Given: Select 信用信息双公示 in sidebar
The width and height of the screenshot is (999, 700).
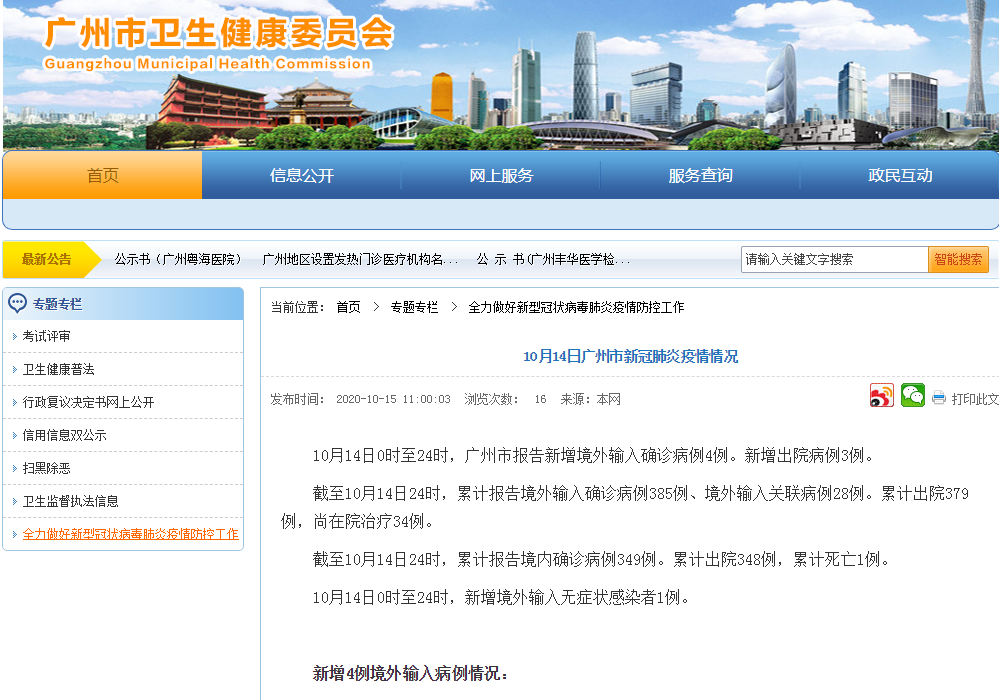Looking at the screenshot, I should [x=64, y=436].
